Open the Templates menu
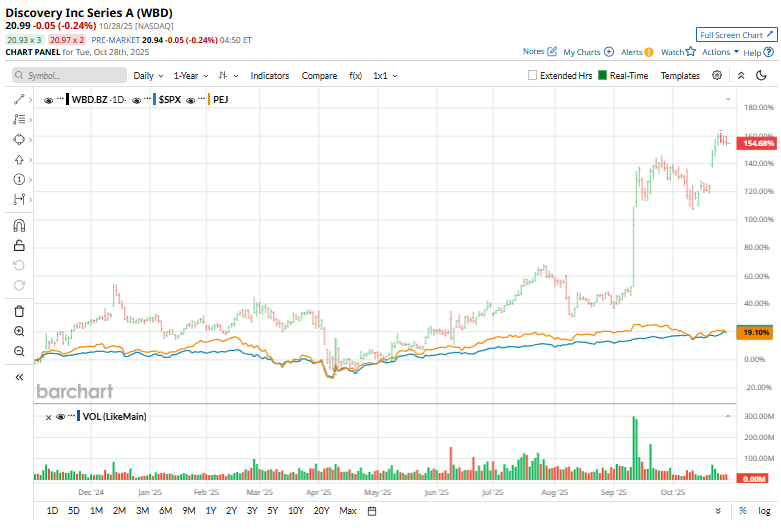 (x=680, y=76)
